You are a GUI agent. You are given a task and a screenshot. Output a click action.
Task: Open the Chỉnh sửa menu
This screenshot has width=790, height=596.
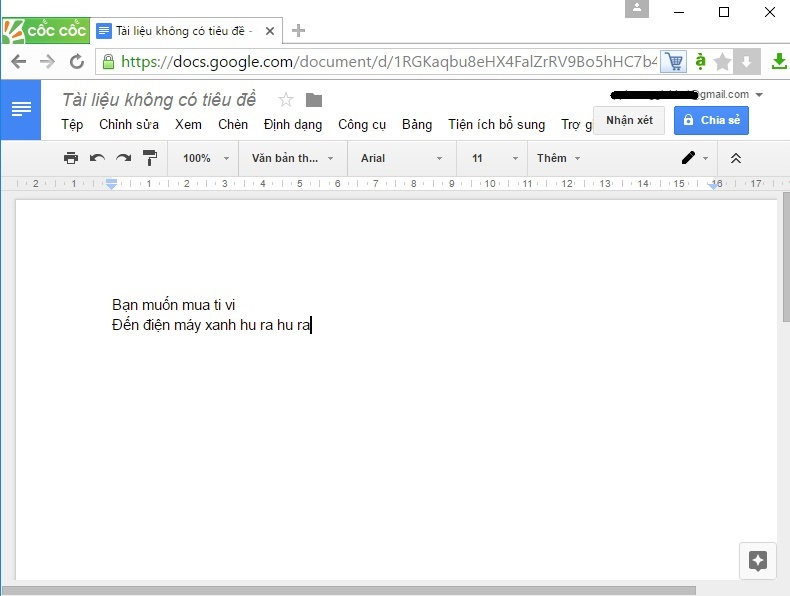point(129,124)
